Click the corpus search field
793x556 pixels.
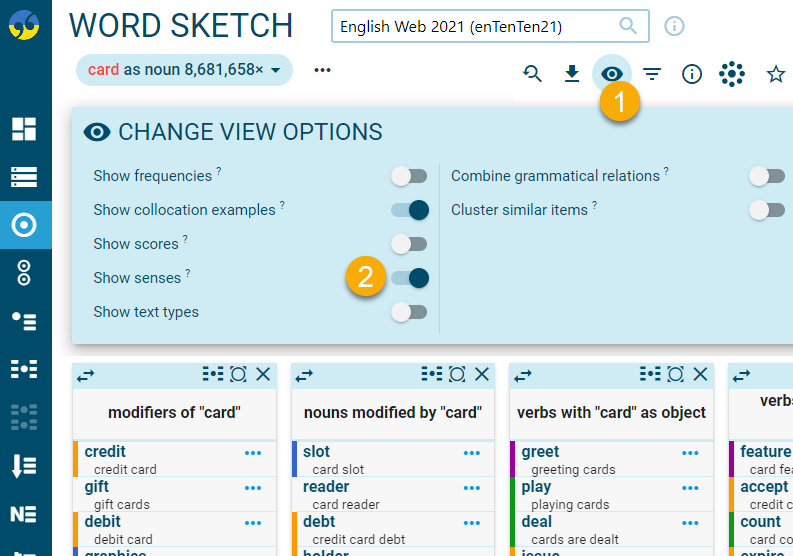[477, 26]
